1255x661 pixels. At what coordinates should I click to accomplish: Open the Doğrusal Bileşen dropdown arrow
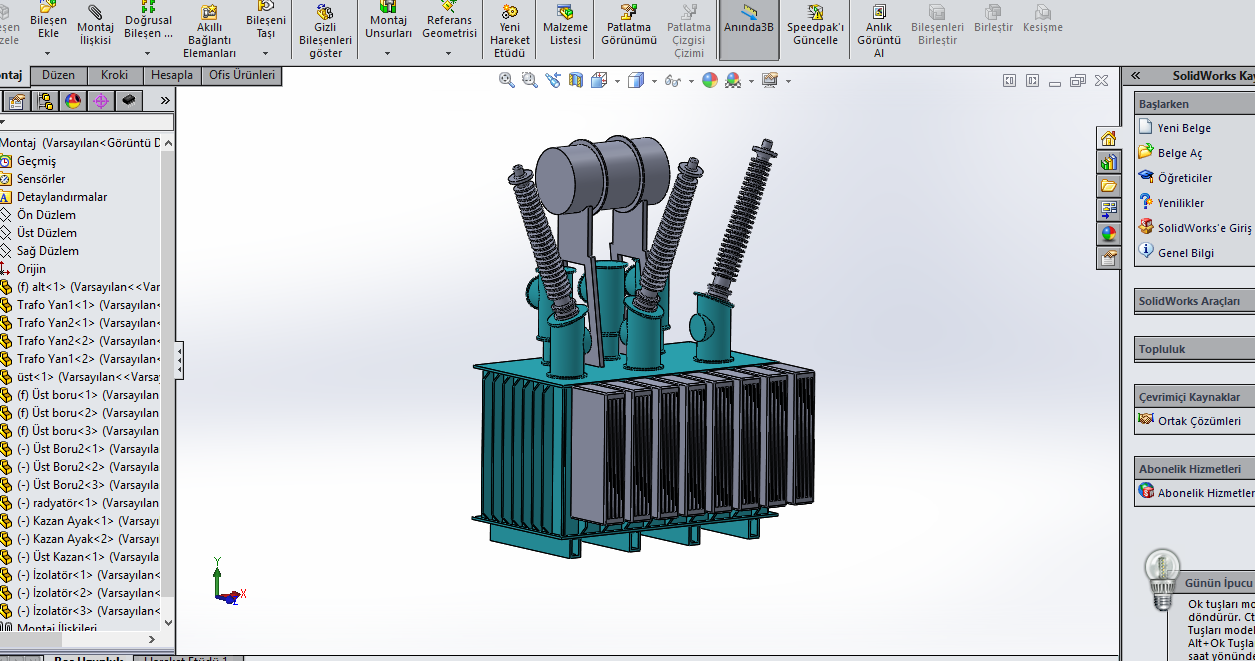tap(147, 53)
